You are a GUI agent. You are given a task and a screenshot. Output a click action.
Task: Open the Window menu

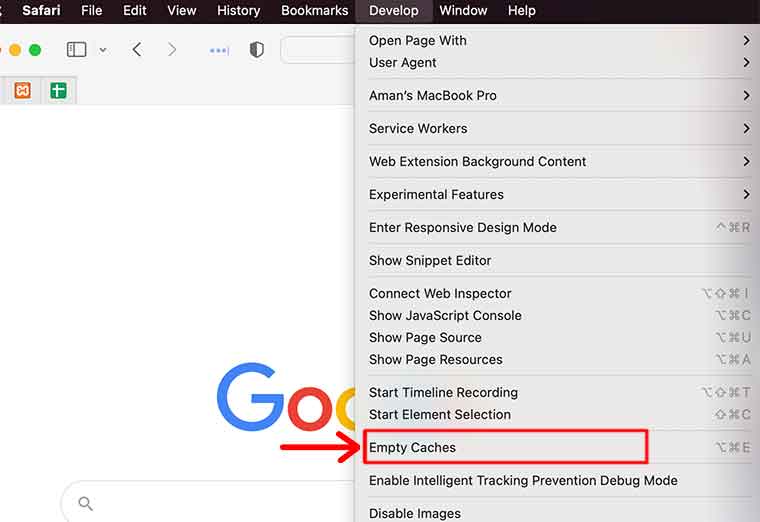(x=463, y=11)
